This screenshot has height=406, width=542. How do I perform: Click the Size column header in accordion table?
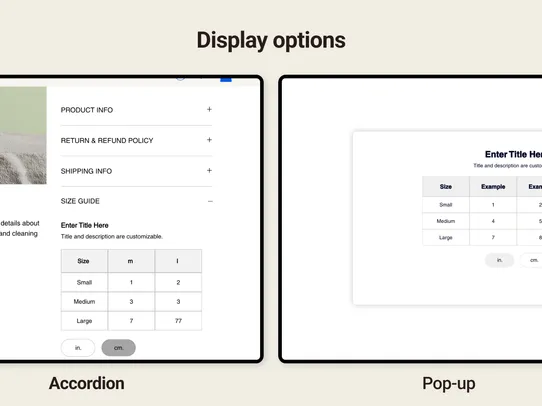click(84, 261)
